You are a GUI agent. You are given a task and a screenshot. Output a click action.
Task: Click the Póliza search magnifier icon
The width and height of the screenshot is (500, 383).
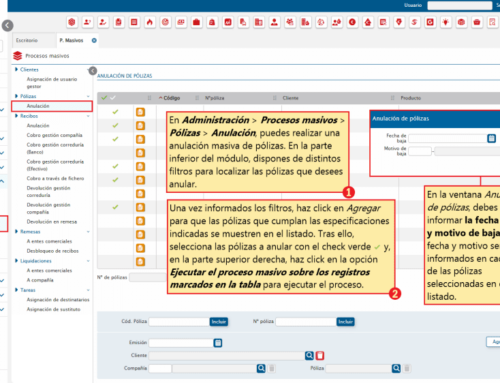coord(396,368)
